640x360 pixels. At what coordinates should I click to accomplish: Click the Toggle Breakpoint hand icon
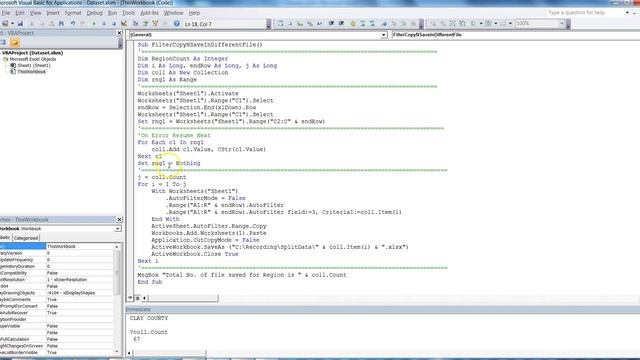click(x=353, y=24)
